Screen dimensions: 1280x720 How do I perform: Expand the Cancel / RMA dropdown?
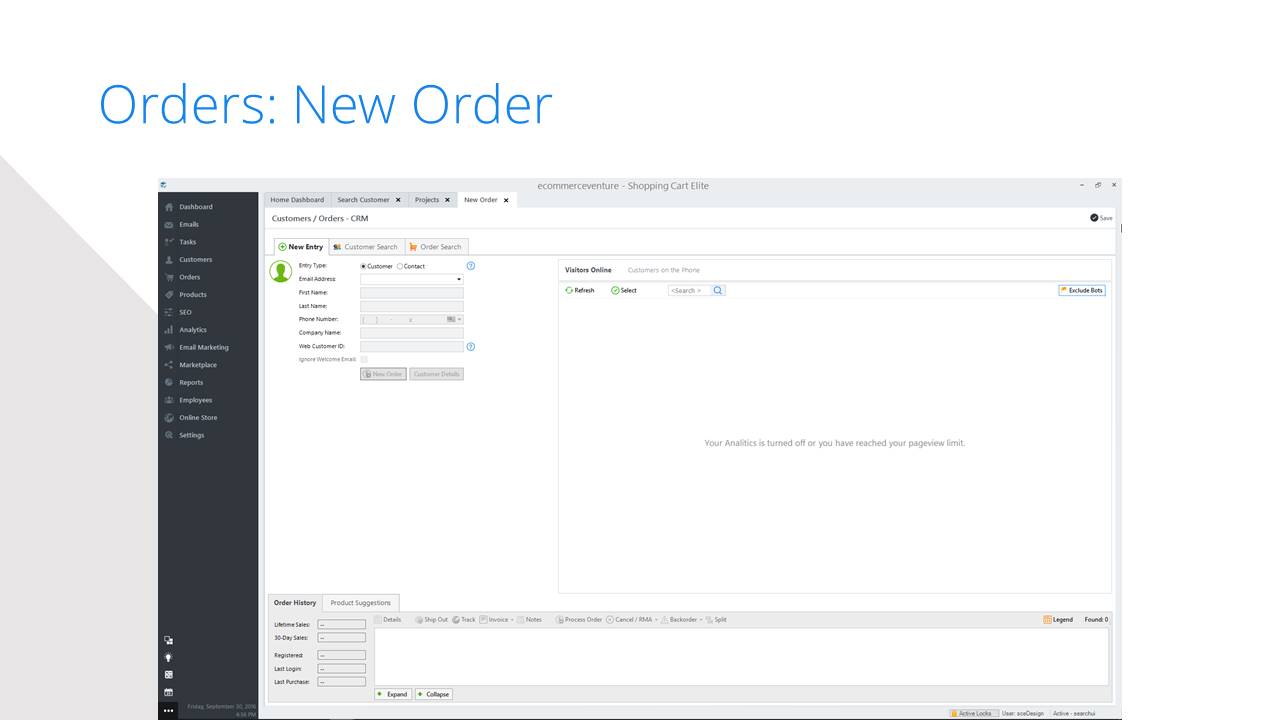657,620
